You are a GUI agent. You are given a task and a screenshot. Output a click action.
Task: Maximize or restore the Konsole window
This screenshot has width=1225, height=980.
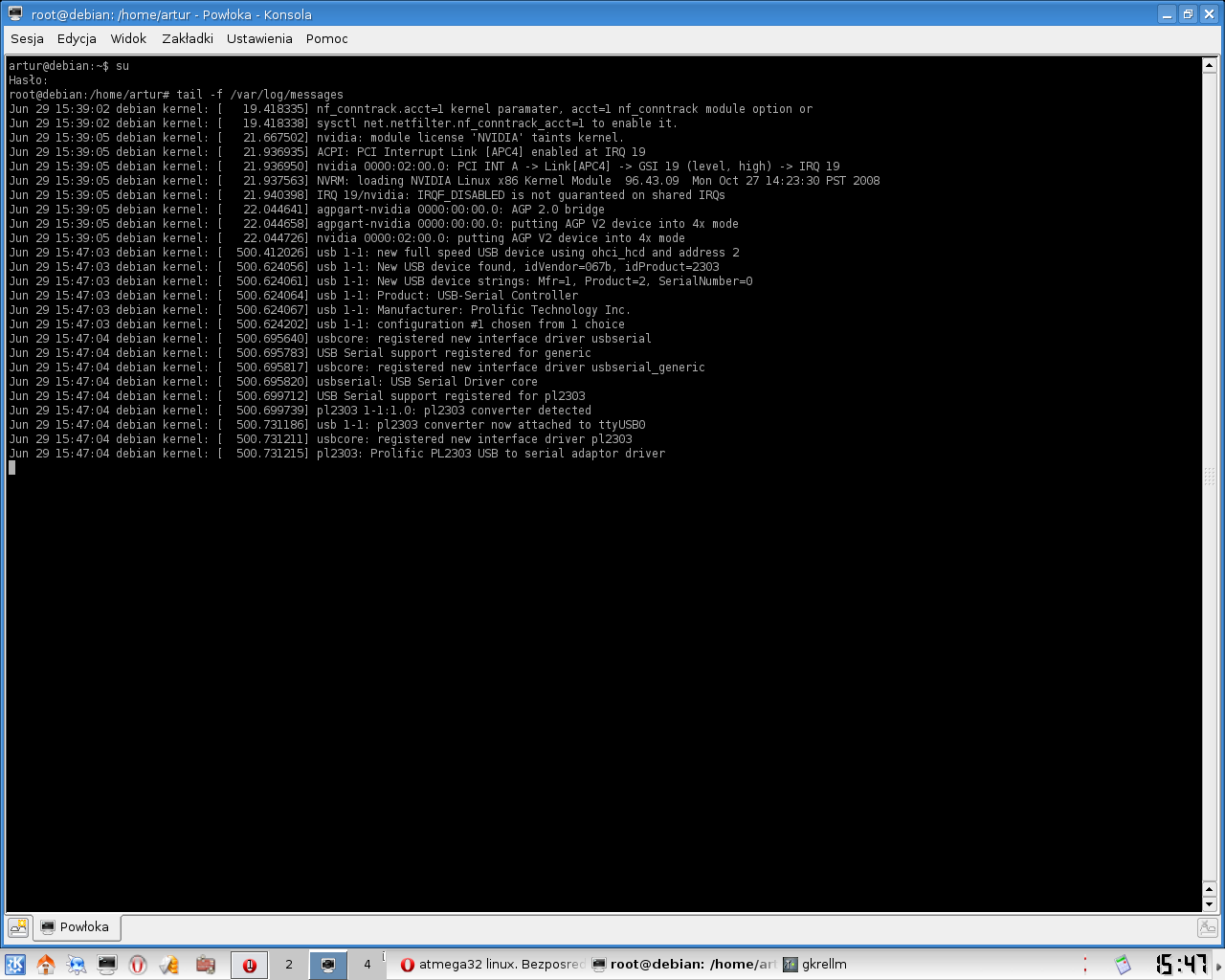(x=1188, y=14)
